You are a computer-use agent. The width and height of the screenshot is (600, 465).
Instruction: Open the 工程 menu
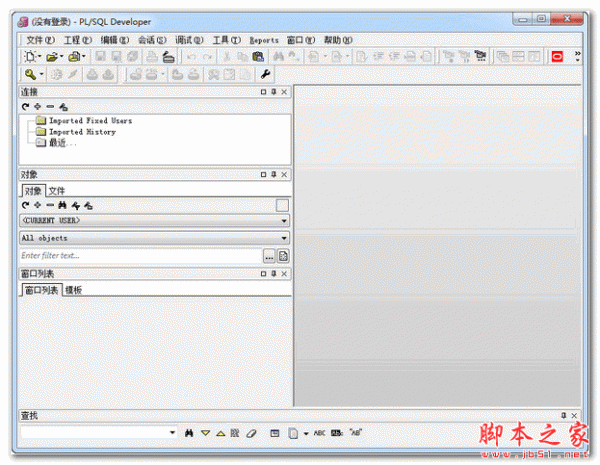click(x=78, y=40)
